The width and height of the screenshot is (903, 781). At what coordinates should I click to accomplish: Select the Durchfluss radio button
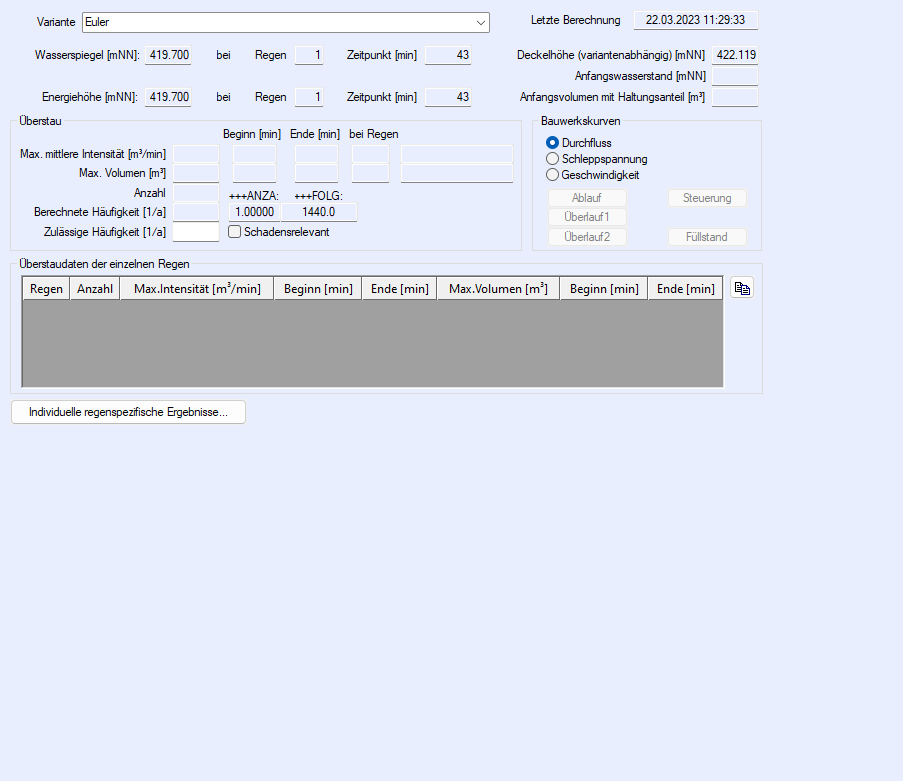pos(553,143)
